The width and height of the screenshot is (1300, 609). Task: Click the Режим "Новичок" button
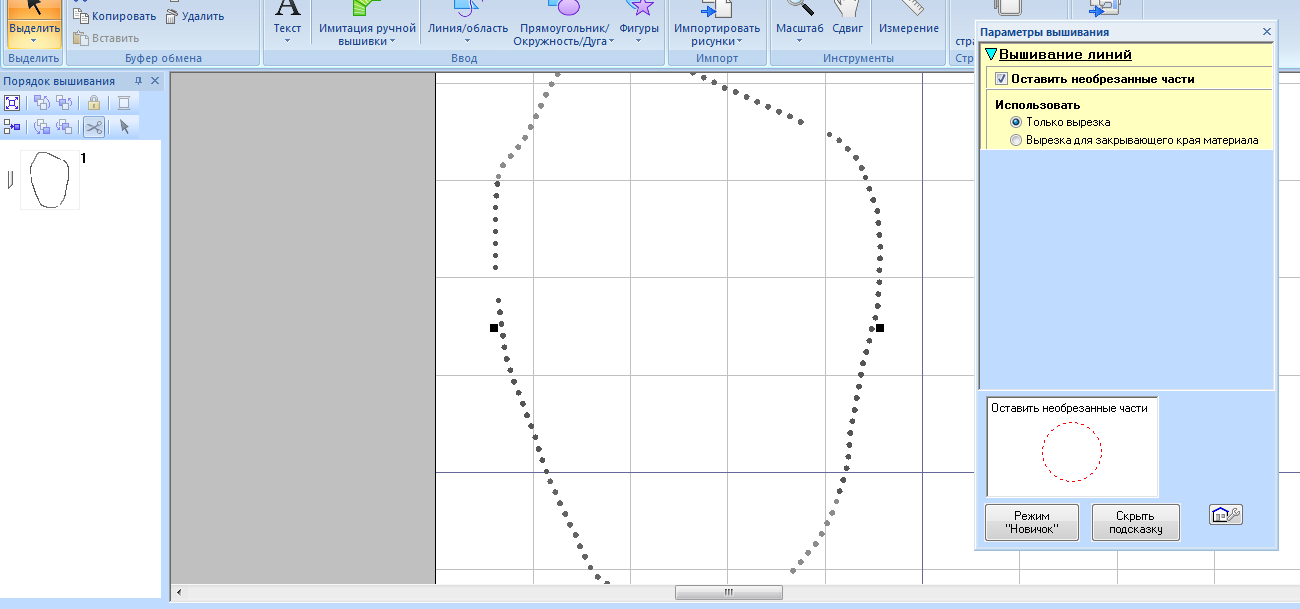1031,522
